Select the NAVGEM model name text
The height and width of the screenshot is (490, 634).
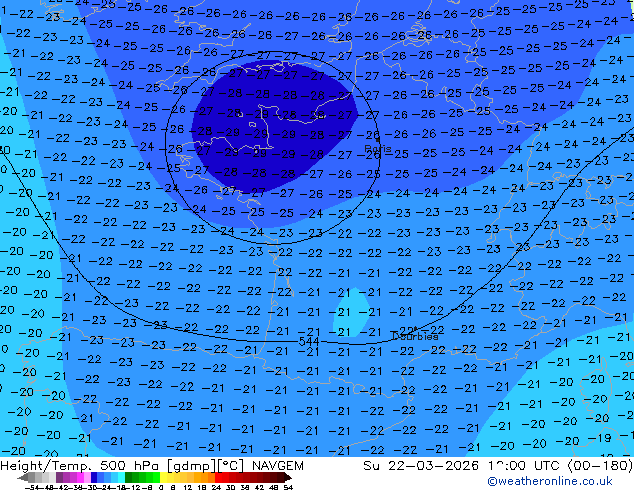pyautogui.click(x=278, y=466)
